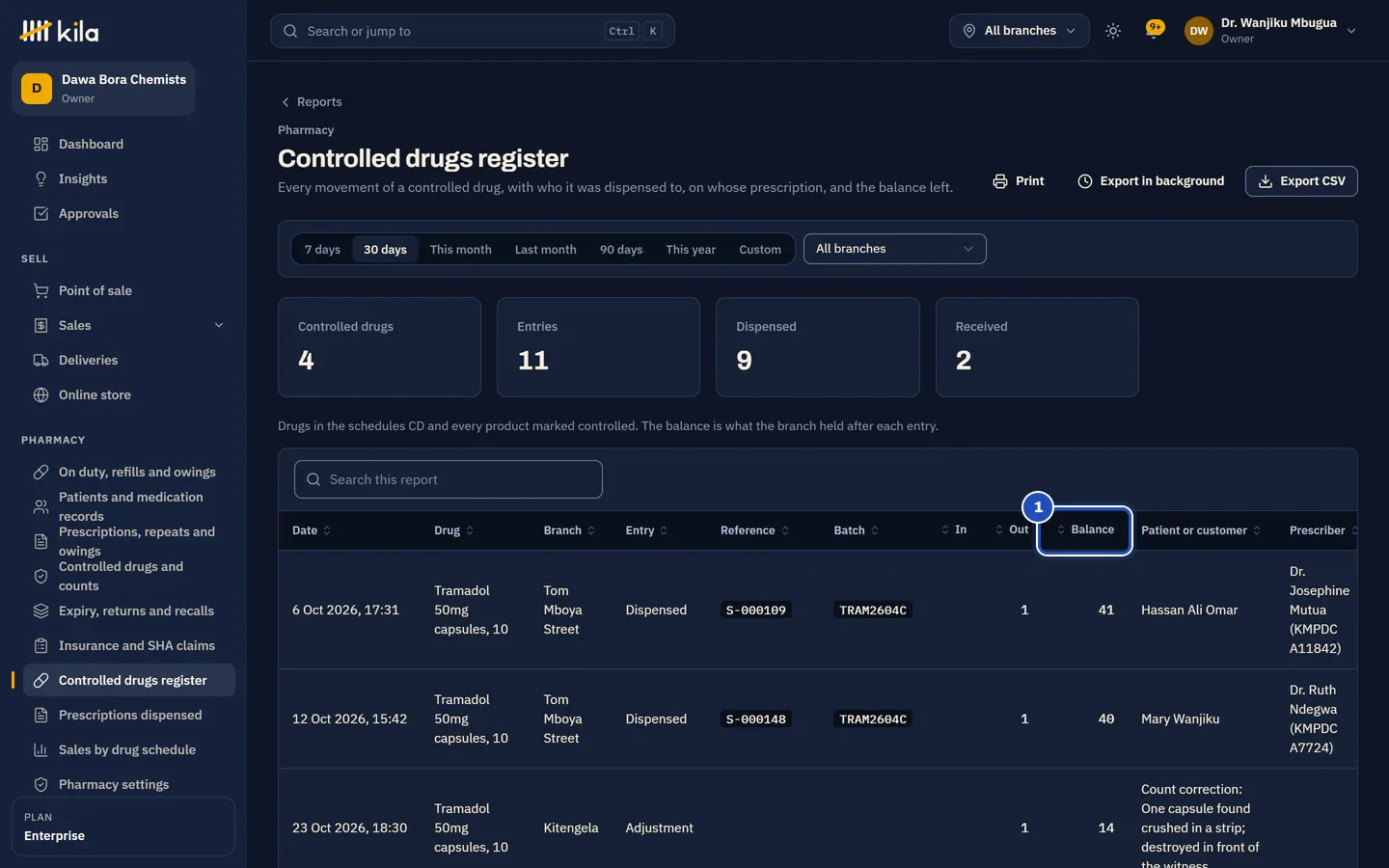This screenshot has width=1389, height=868.
Task: Click the Print button
Action: pyautogui.click(x=1019, y=181)
